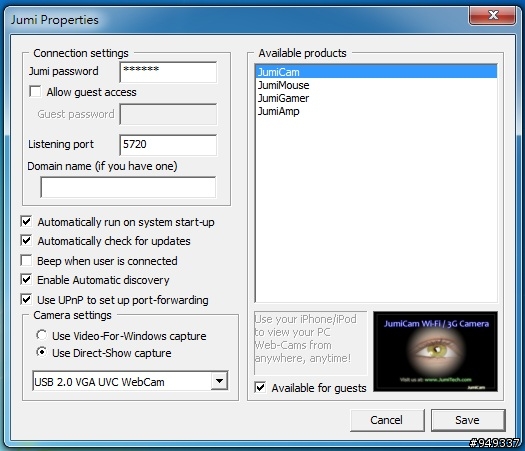Click the Jumi password field
Viewport: 525px width, 451px height.
click(168, 72)
